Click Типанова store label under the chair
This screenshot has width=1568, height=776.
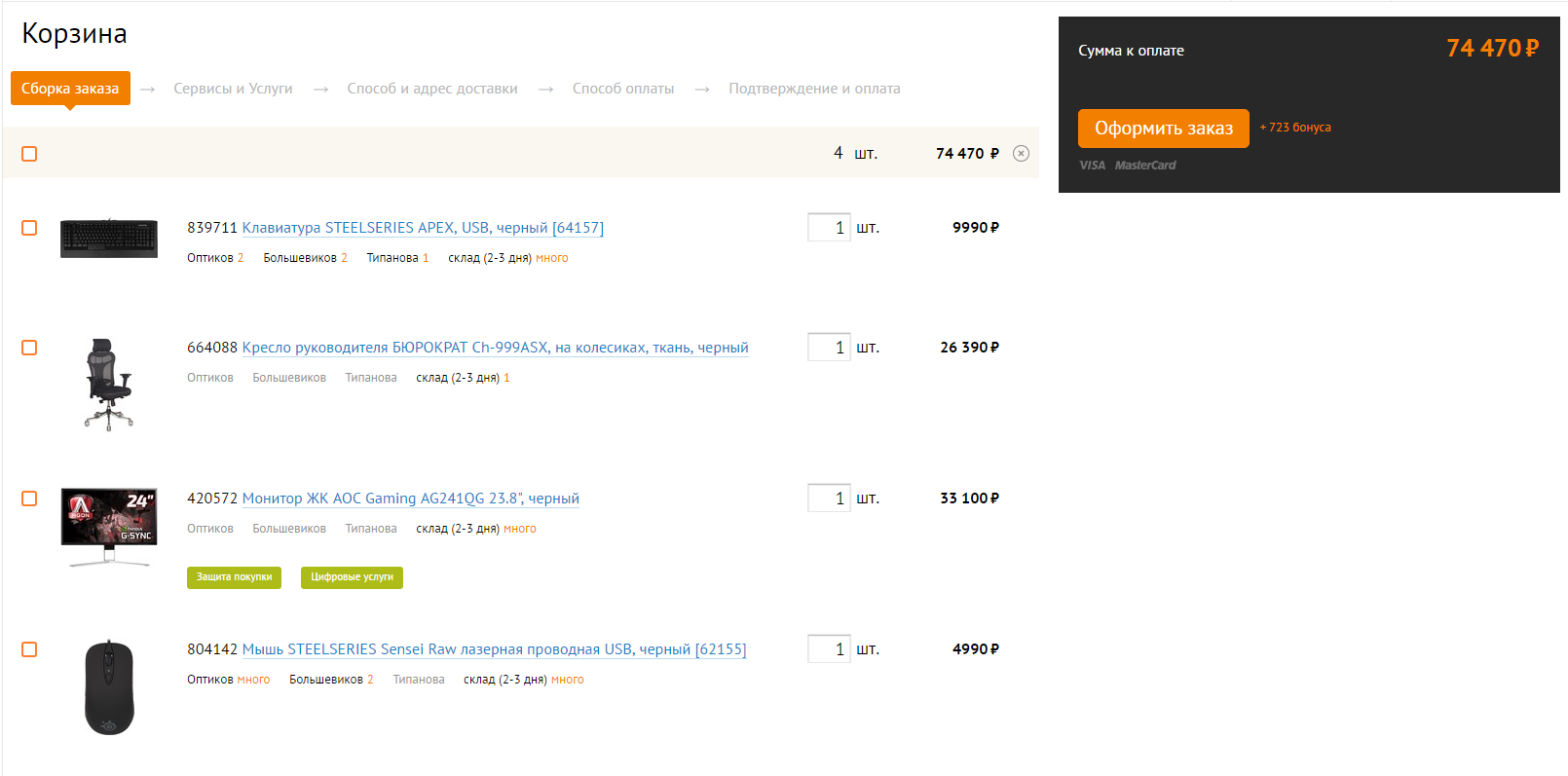[371, 378]
